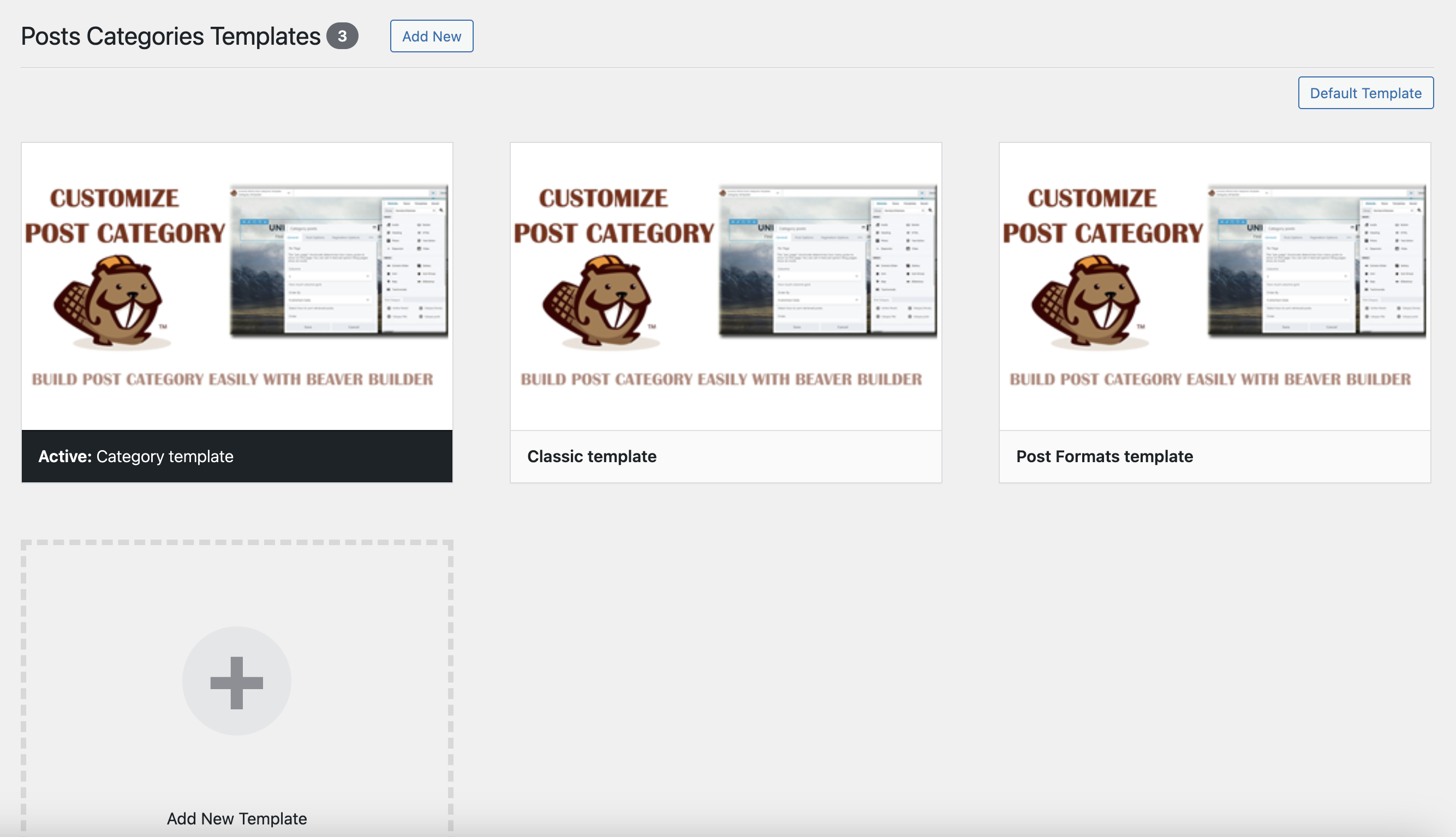Viewport: 1456px width, 837px height.
Task: Click the Beaver Builder tagline in Post Formats thumbnail
Action: [1210, 379]
